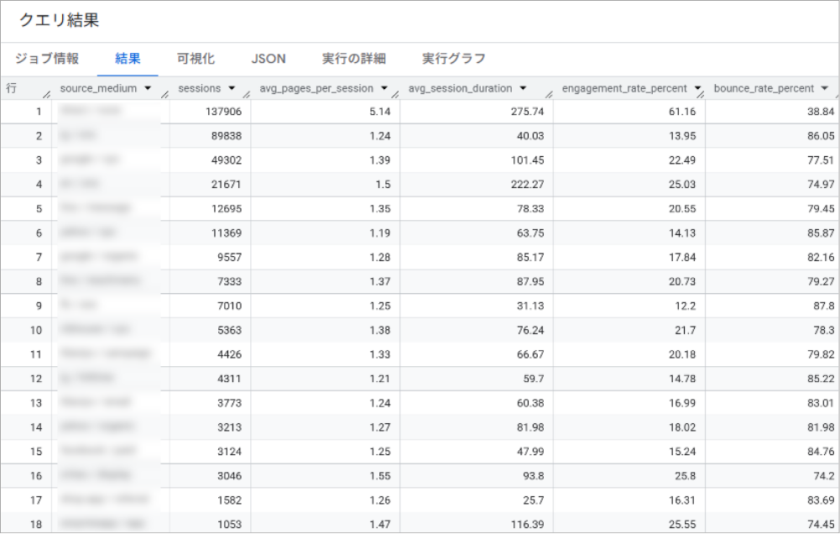
Task: Switch to the JSON tab
Action: click(268, 59)
